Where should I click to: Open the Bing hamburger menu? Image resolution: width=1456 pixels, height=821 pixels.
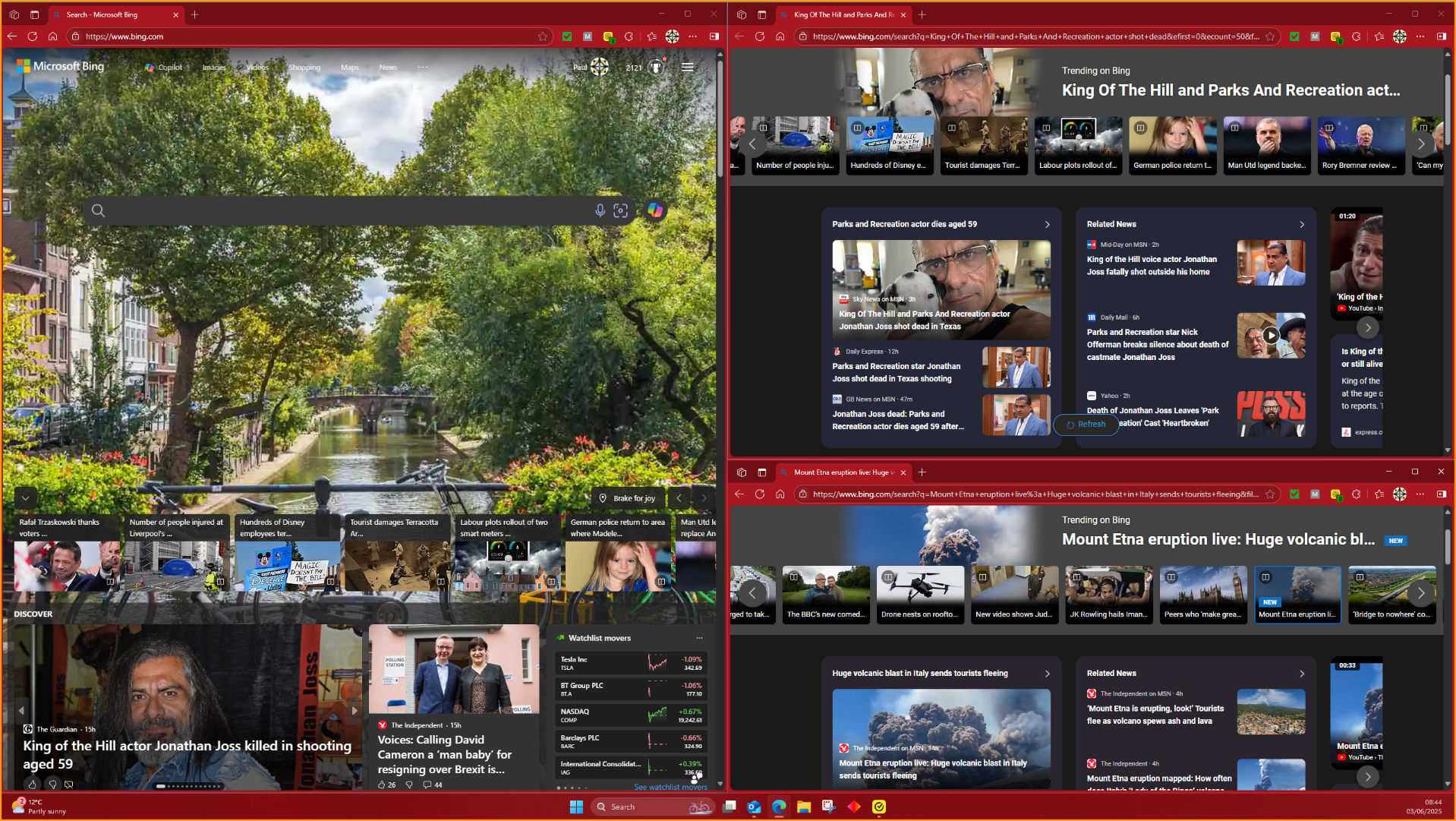click(x=687, y=67)
